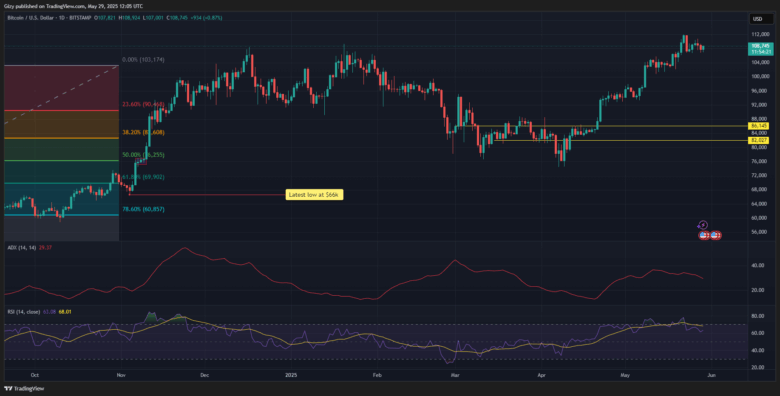Click the purple lightning event marker icon

coord(702,225)
